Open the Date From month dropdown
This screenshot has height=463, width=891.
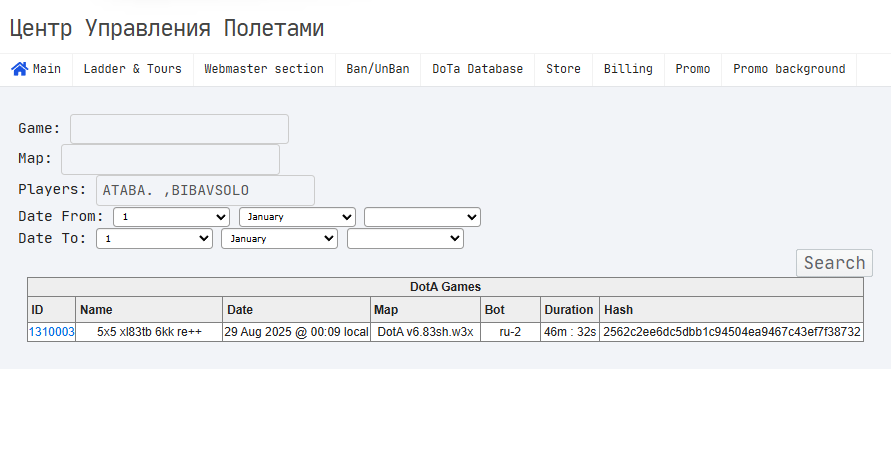[297, 217]
